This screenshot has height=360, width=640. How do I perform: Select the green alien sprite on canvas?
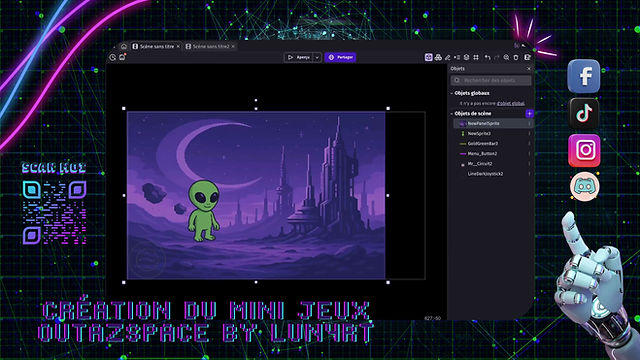(x=203, y=211)
